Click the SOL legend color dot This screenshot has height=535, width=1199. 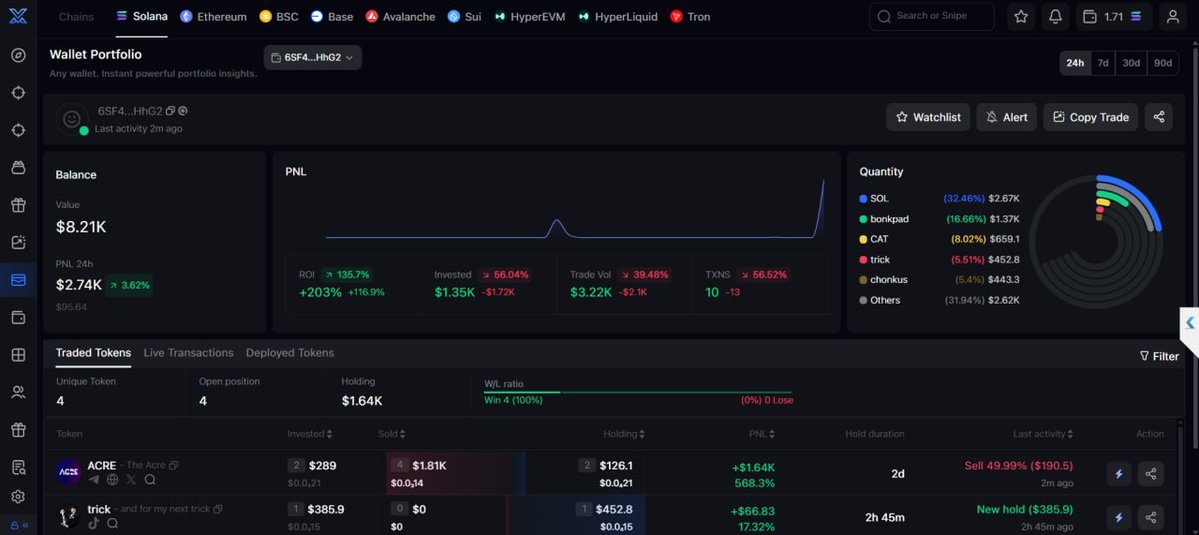tap(863, 199)
